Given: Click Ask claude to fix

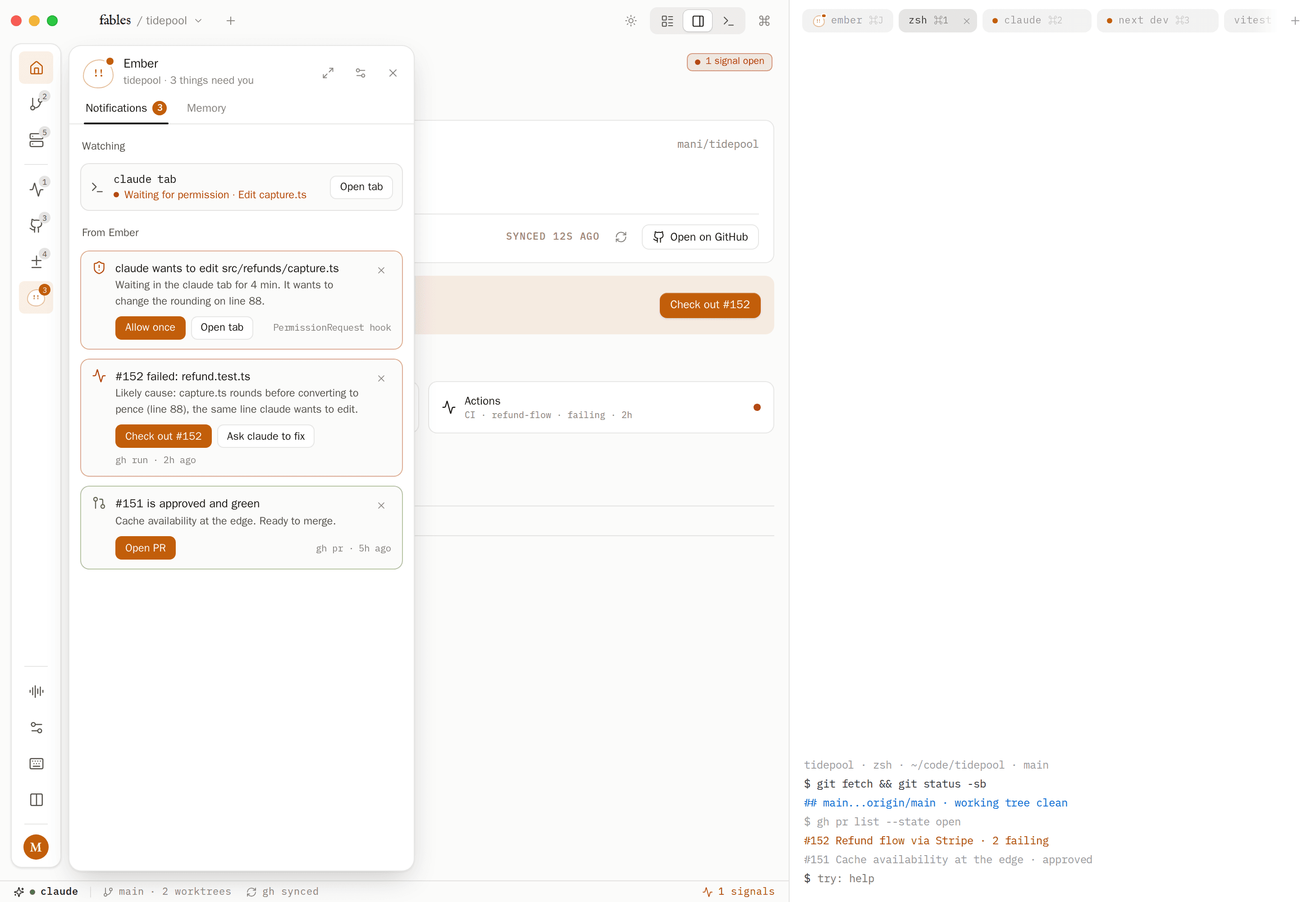Looking at the screenshot, I should pyautogui.click(x=265, y=436).
